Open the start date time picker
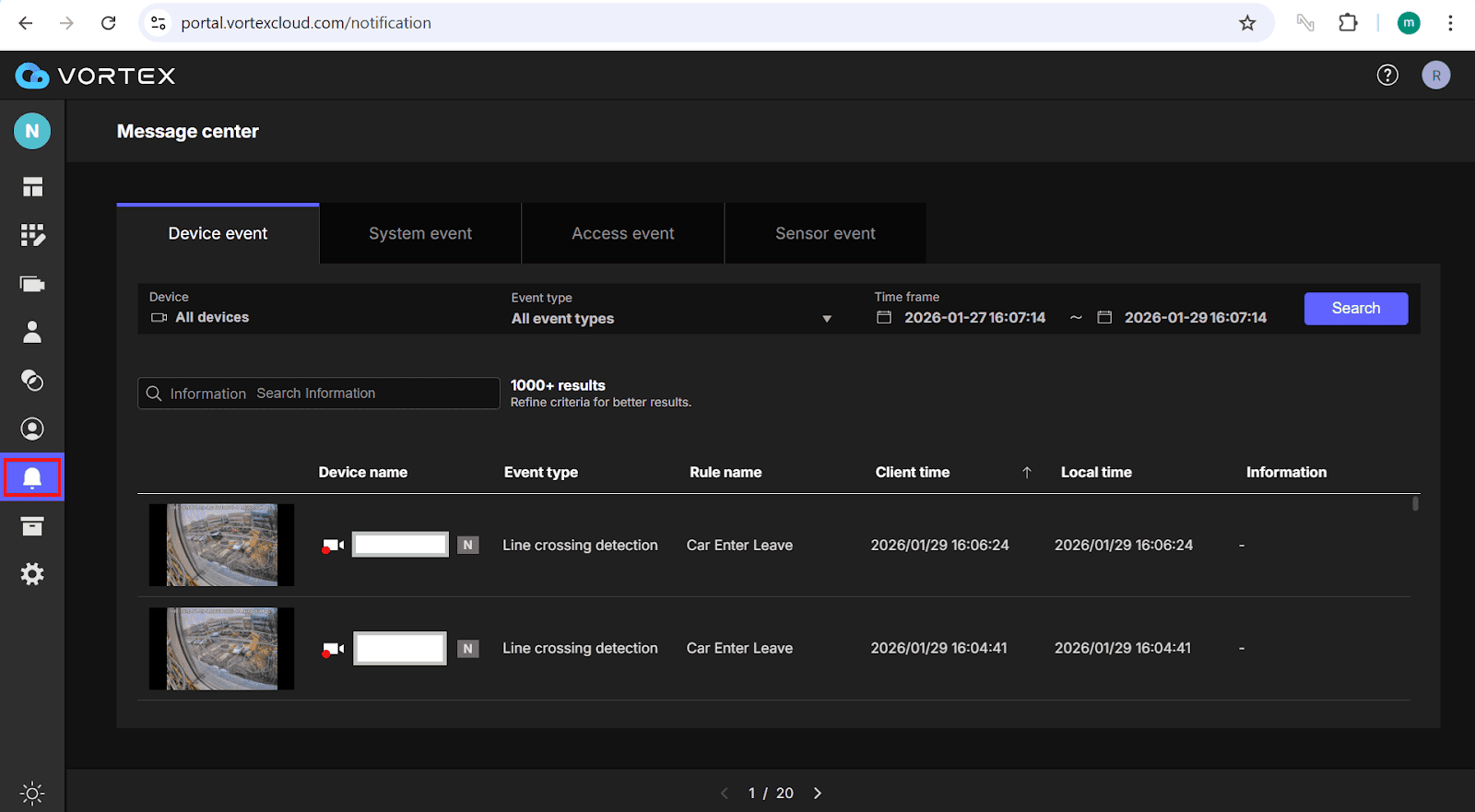The height and width of the screenshot is (812, 1475). pos(973,317)
